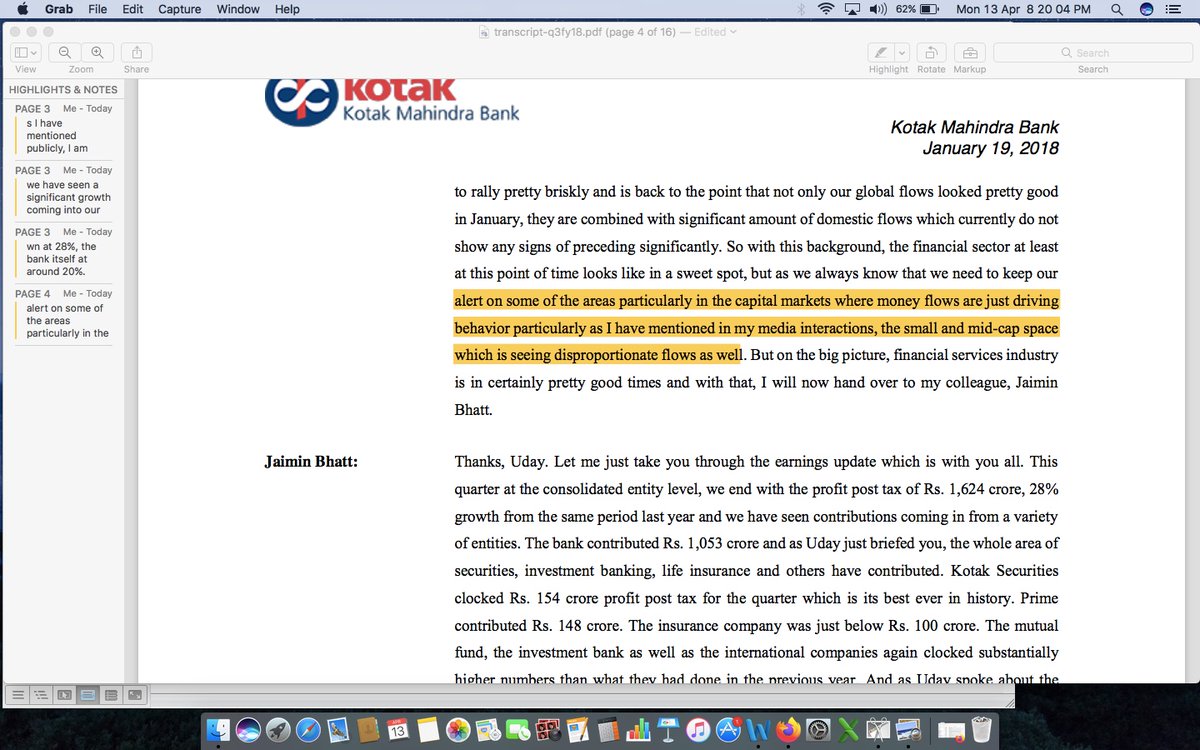Image resolution: width=1200 pixels, height=750 pixels.
Task: Open the Help menu
Action: pos(287,9)
